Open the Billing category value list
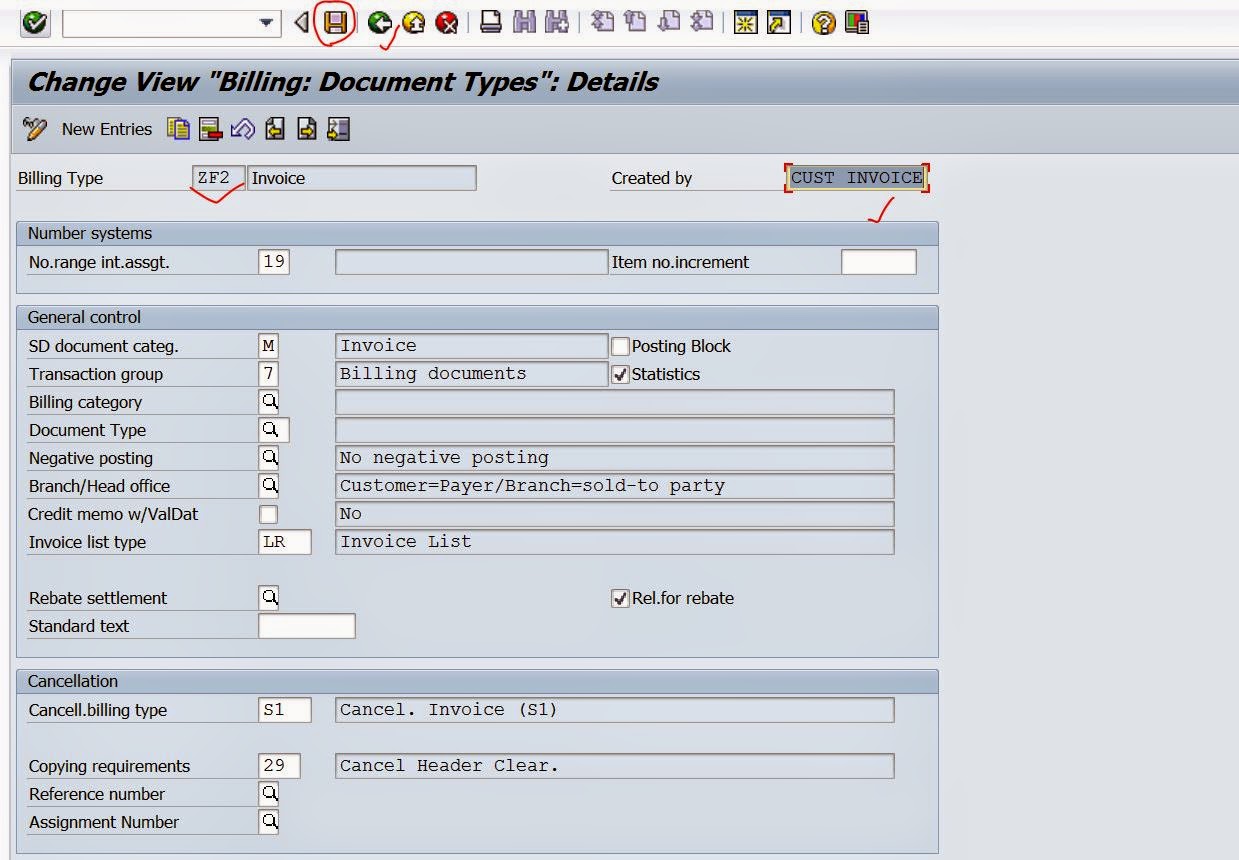Screen dimensions: 1239x860 coord(269,402)
